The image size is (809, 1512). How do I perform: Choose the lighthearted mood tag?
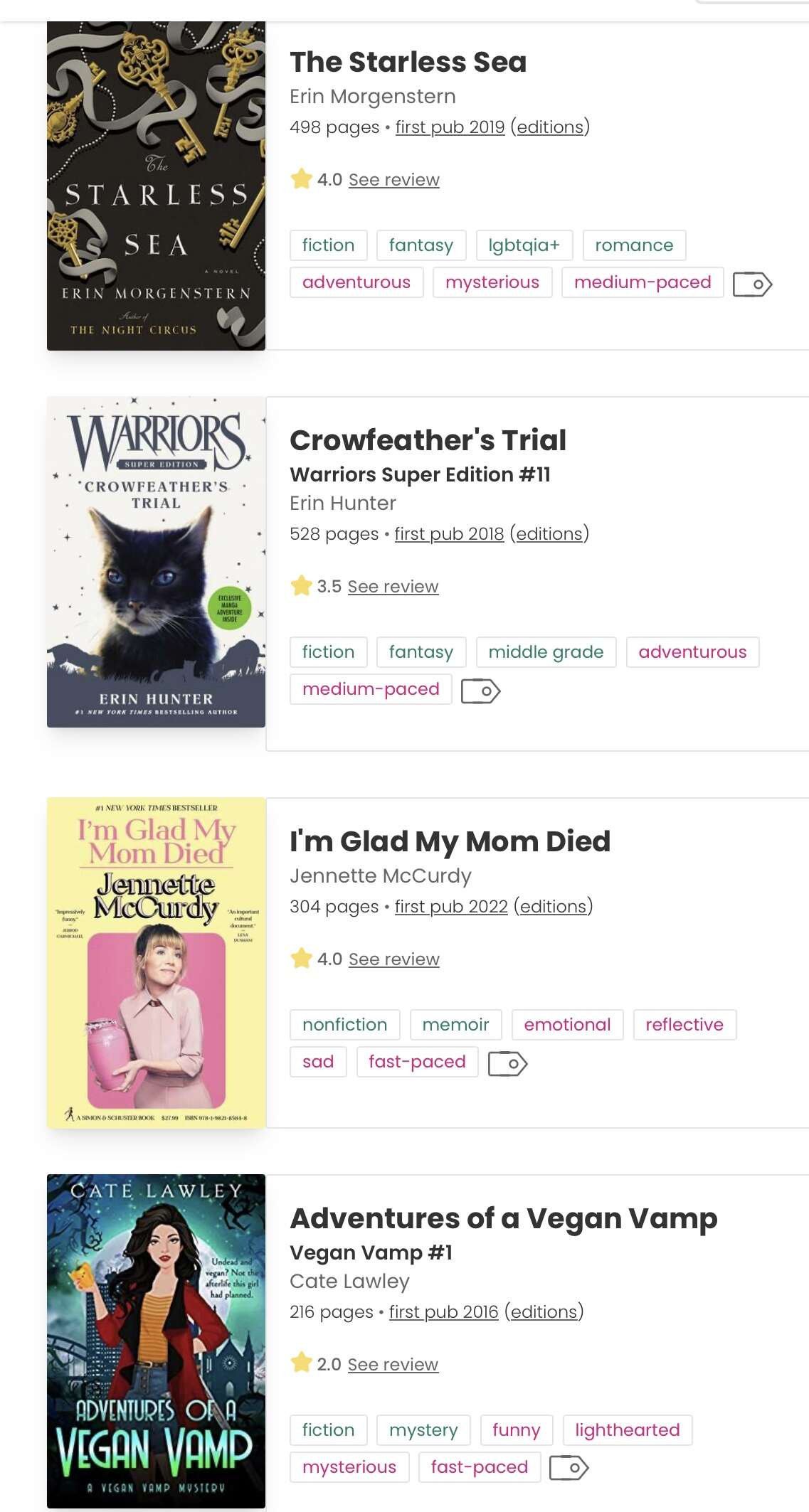click(x=627, y=1430)
